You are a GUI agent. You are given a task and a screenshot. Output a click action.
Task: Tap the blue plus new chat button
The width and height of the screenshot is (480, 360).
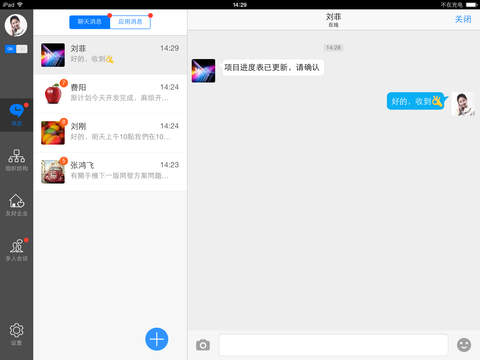coord(157,339)
